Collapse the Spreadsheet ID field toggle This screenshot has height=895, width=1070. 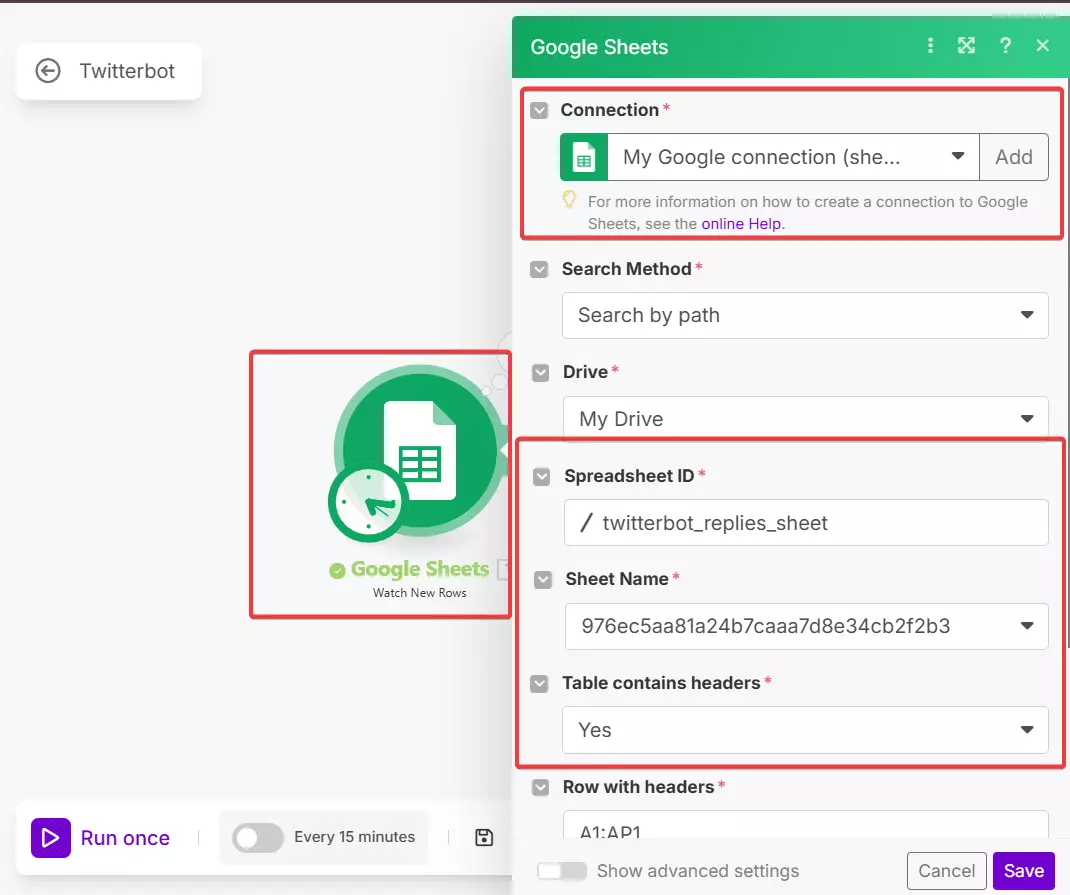tap(542, 477)
